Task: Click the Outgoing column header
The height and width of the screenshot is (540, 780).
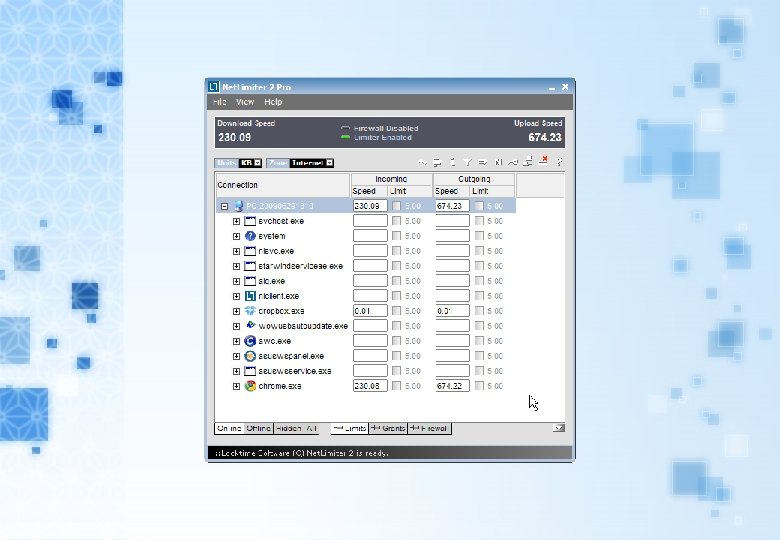Action: (x=474, y=179)
